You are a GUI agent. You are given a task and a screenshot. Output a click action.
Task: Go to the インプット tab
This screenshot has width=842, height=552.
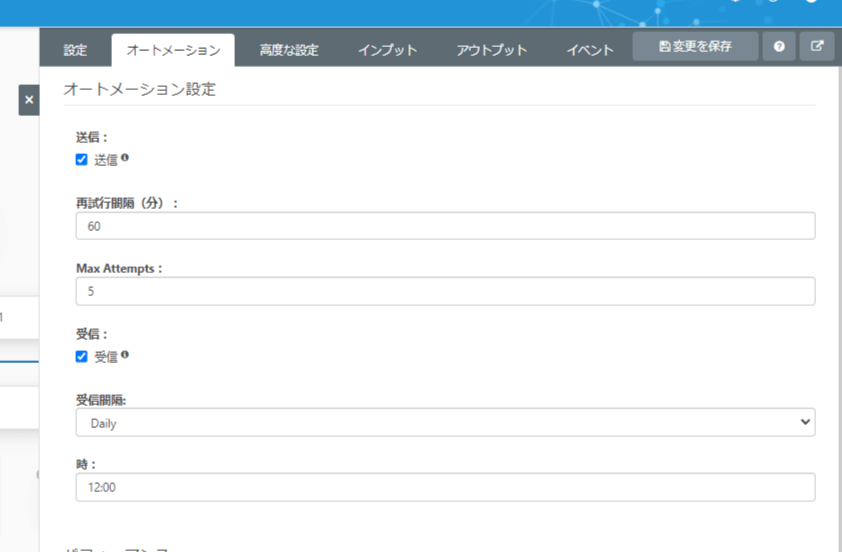point(387,50)
